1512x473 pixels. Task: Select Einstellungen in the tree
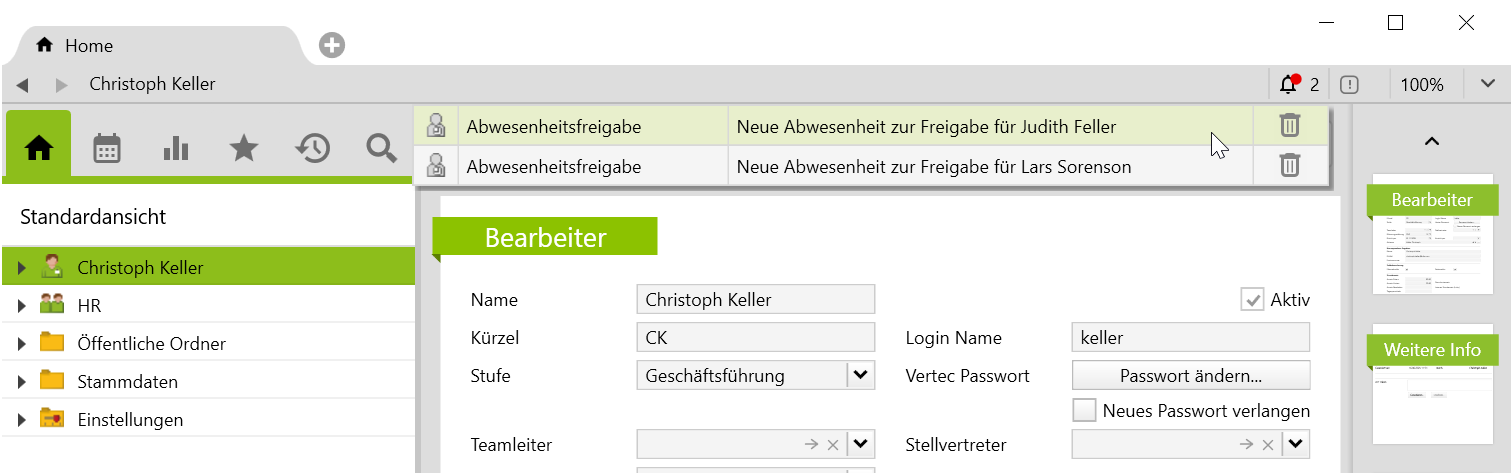click(x=130, y=420)
